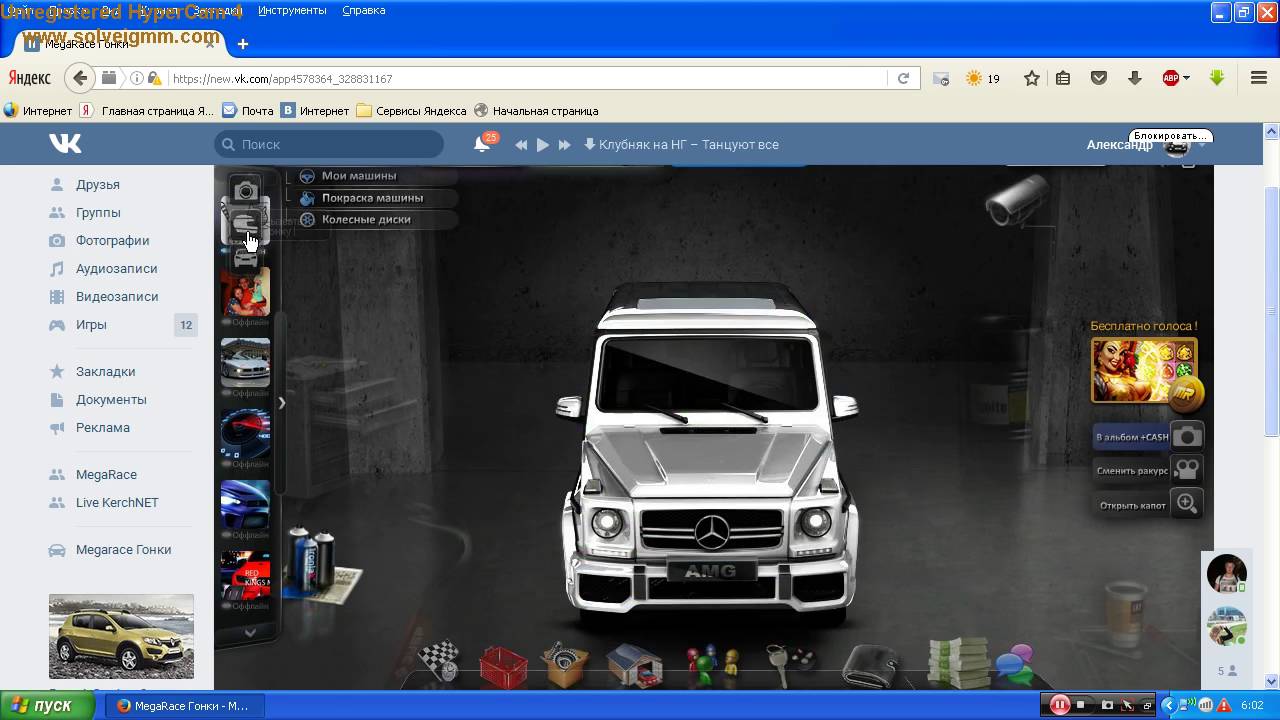Open Аудиозаписи in VK sidebar
This screenshot has height=720, width=1280.
pyautogui.click(x=116, y=268)
